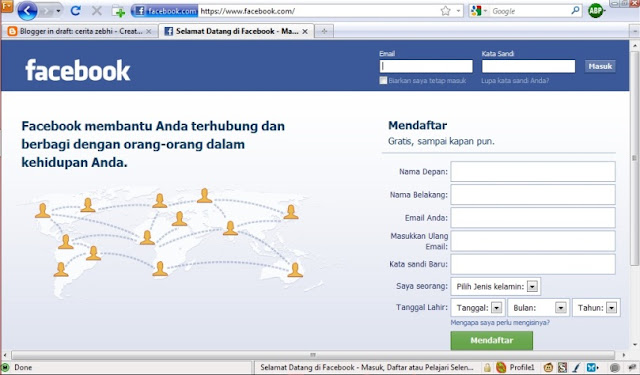Click the Masuk login button
Screen dimensions: 640x375
(600, 66)
